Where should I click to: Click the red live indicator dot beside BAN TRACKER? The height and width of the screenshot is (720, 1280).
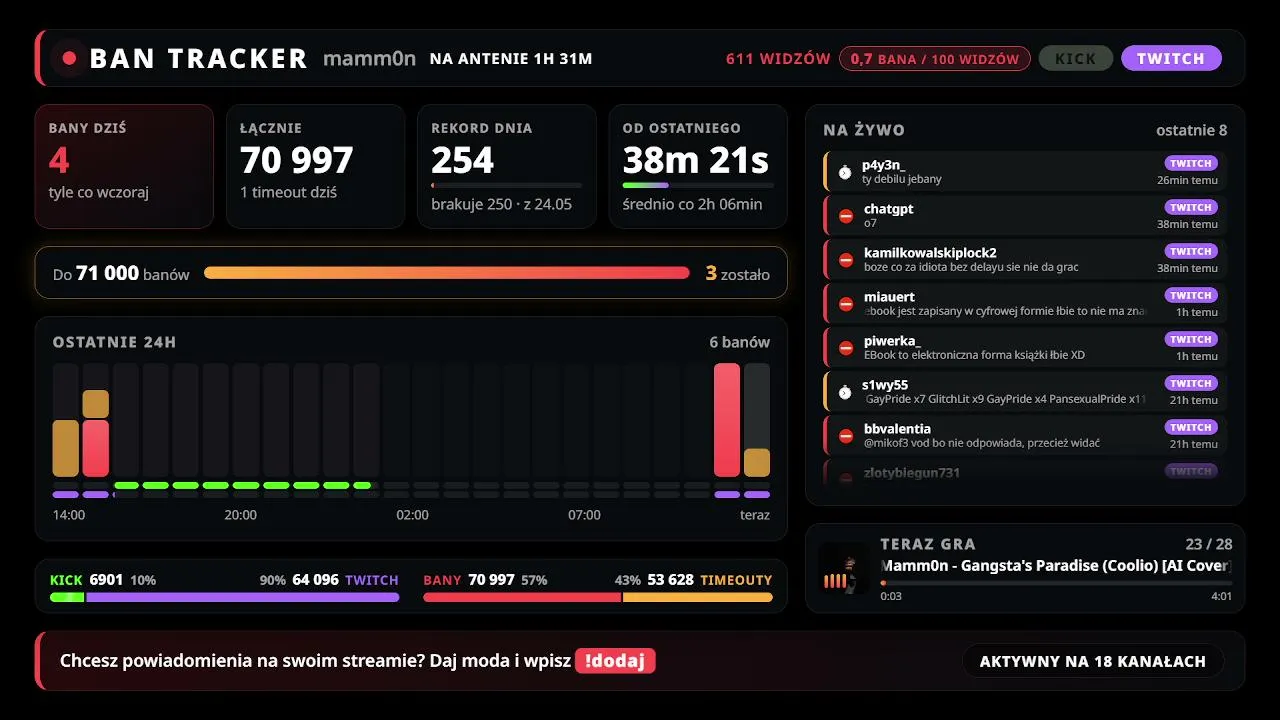point(69,58)
